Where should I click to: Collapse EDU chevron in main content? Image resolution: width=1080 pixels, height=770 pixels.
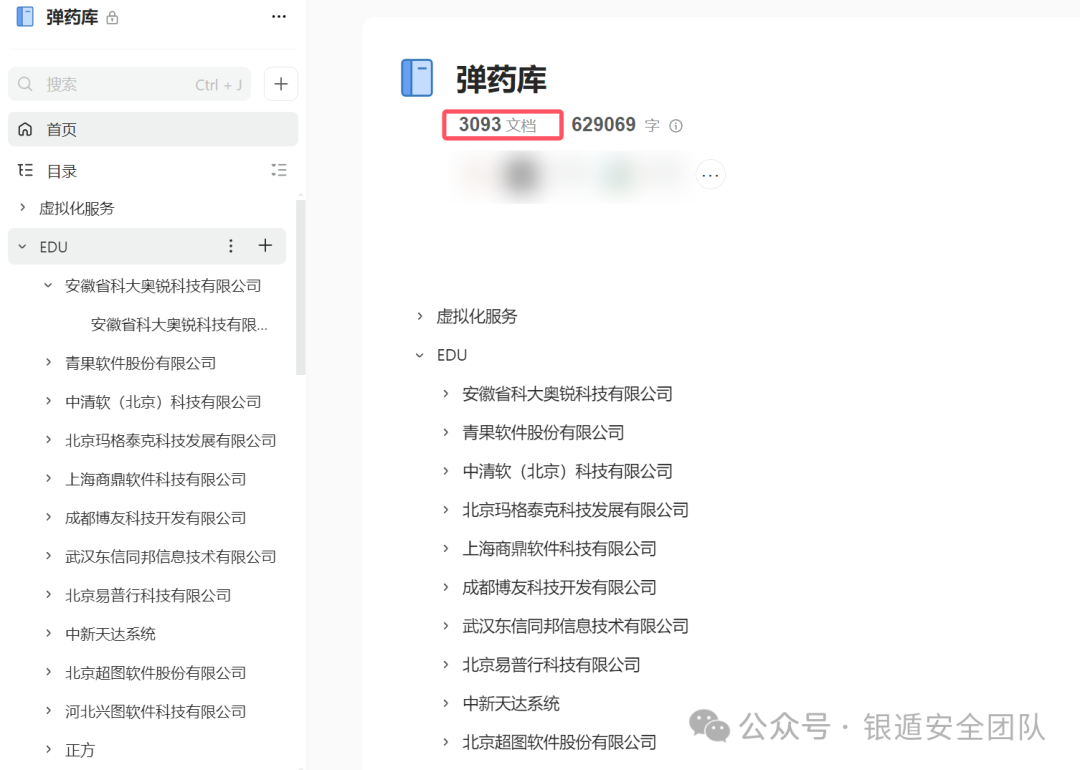(420, 355)
